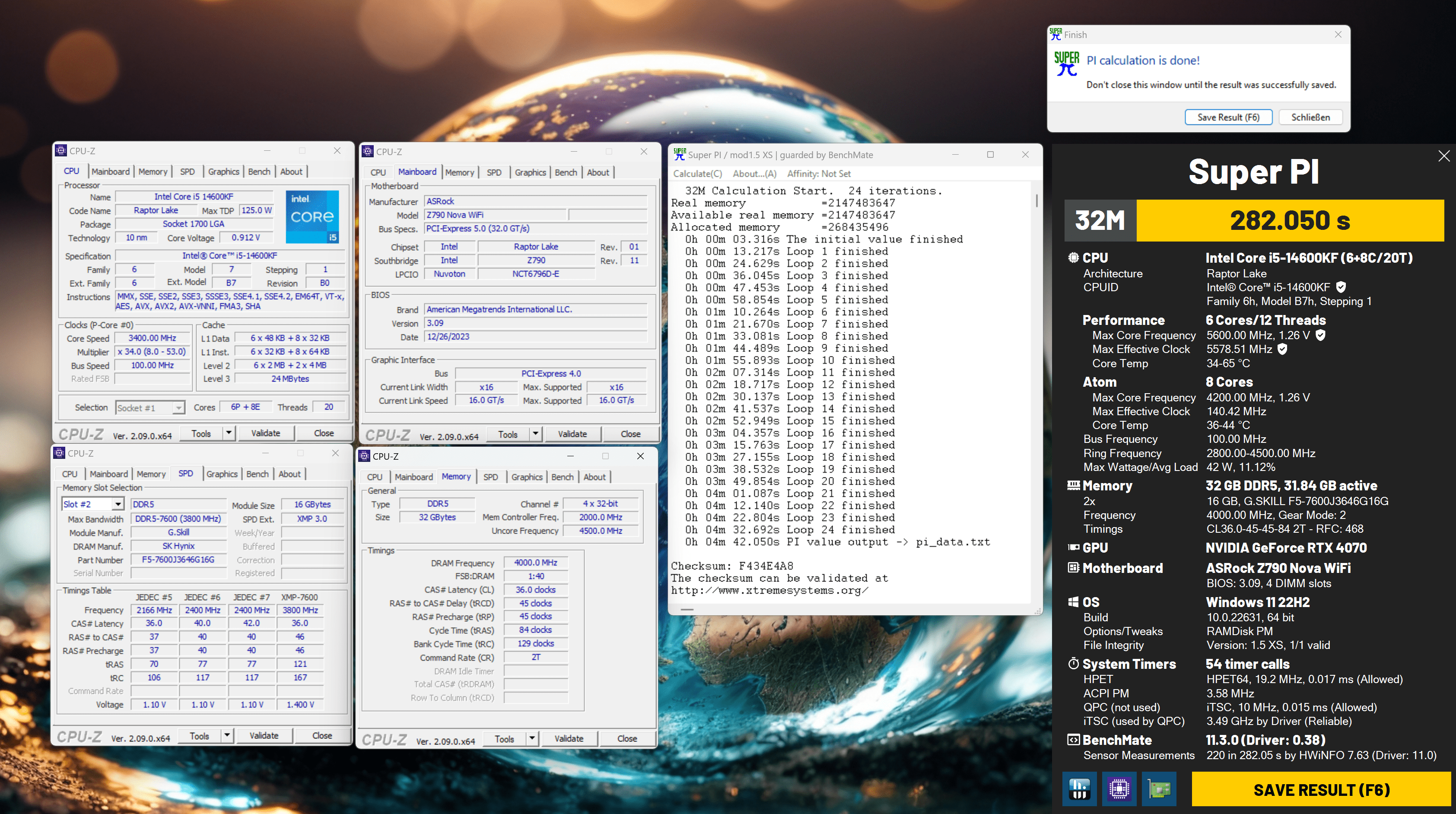The image size is (1456, 814).
Task: Click the shield beside 5600.00 MHz frequency
Action: pos(1320,335)
